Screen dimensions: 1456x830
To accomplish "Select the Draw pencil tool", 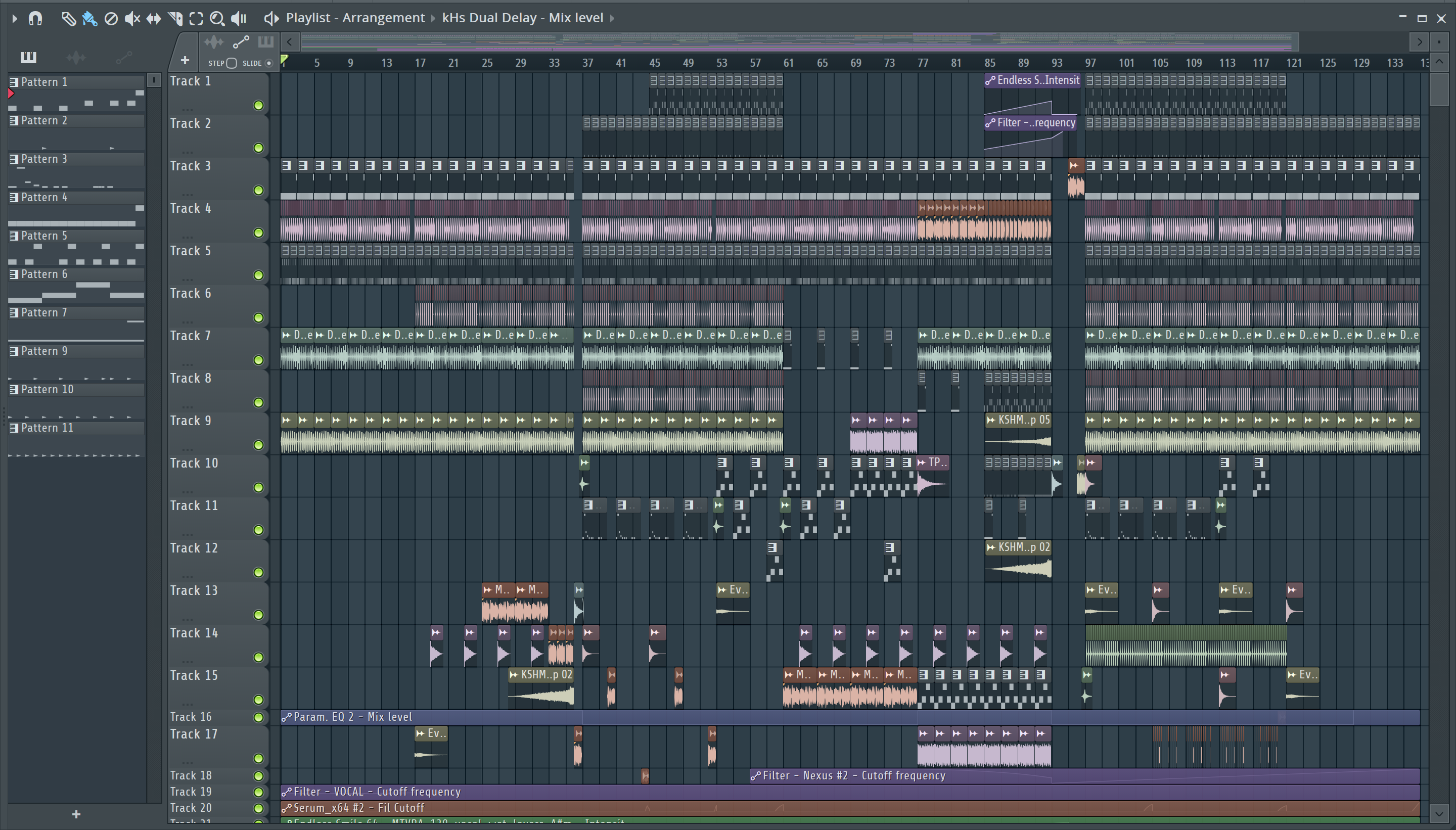I will point(68,19).
